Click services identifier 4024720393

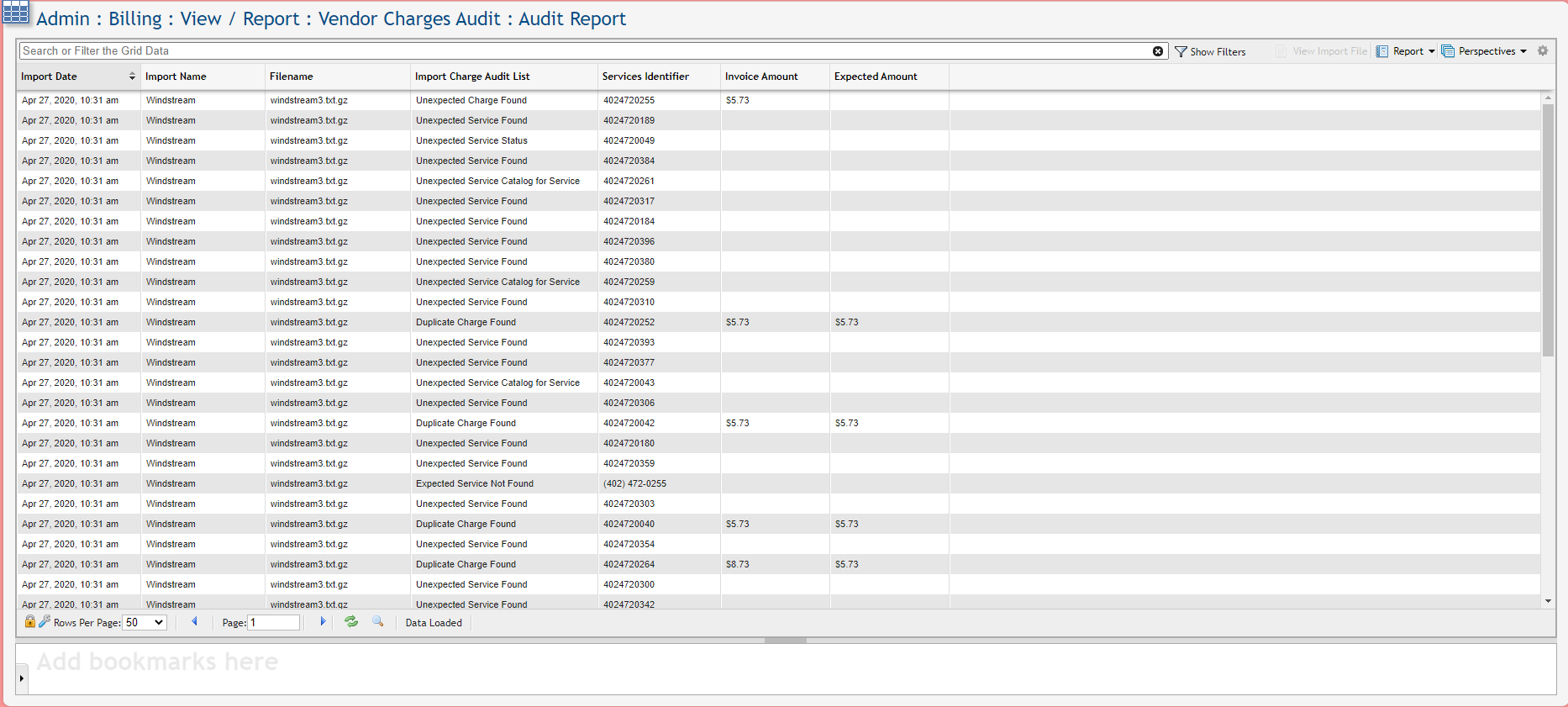coord(629,342)
